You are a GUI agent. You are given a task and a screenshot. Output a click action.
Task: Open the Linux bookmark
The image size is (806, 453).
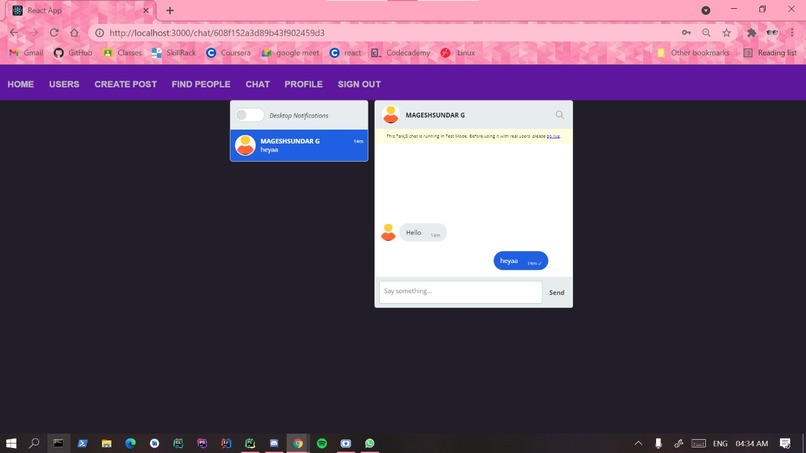(x=458, y=53)
